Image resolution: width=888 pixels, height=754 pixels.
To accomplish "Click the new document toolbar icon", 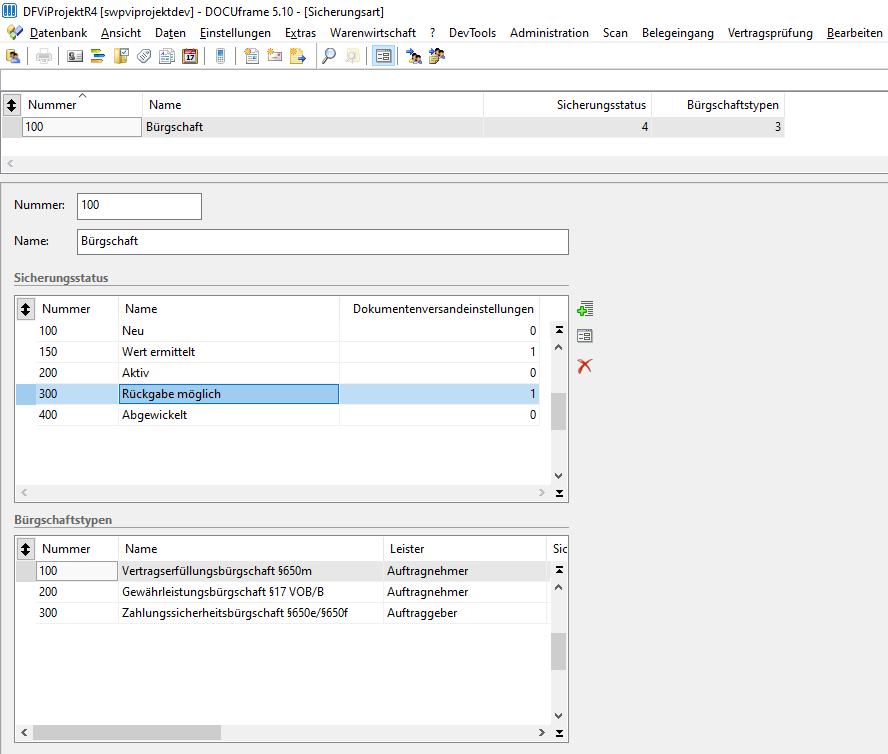I will click(251, 56).
